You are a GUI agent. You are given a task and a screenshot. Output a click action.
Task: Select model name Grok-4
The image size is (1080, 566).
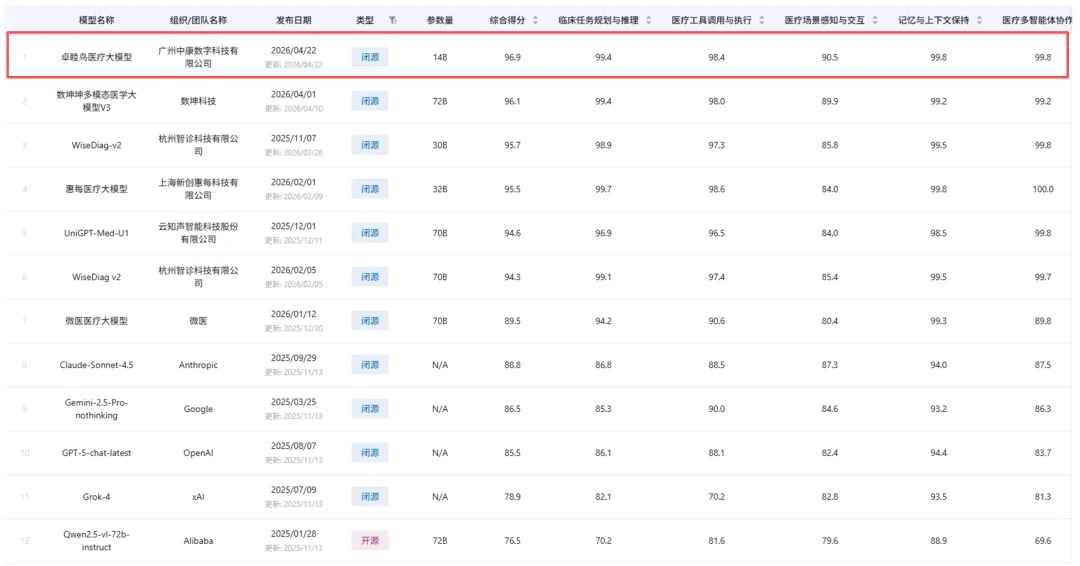coord(96,497)
